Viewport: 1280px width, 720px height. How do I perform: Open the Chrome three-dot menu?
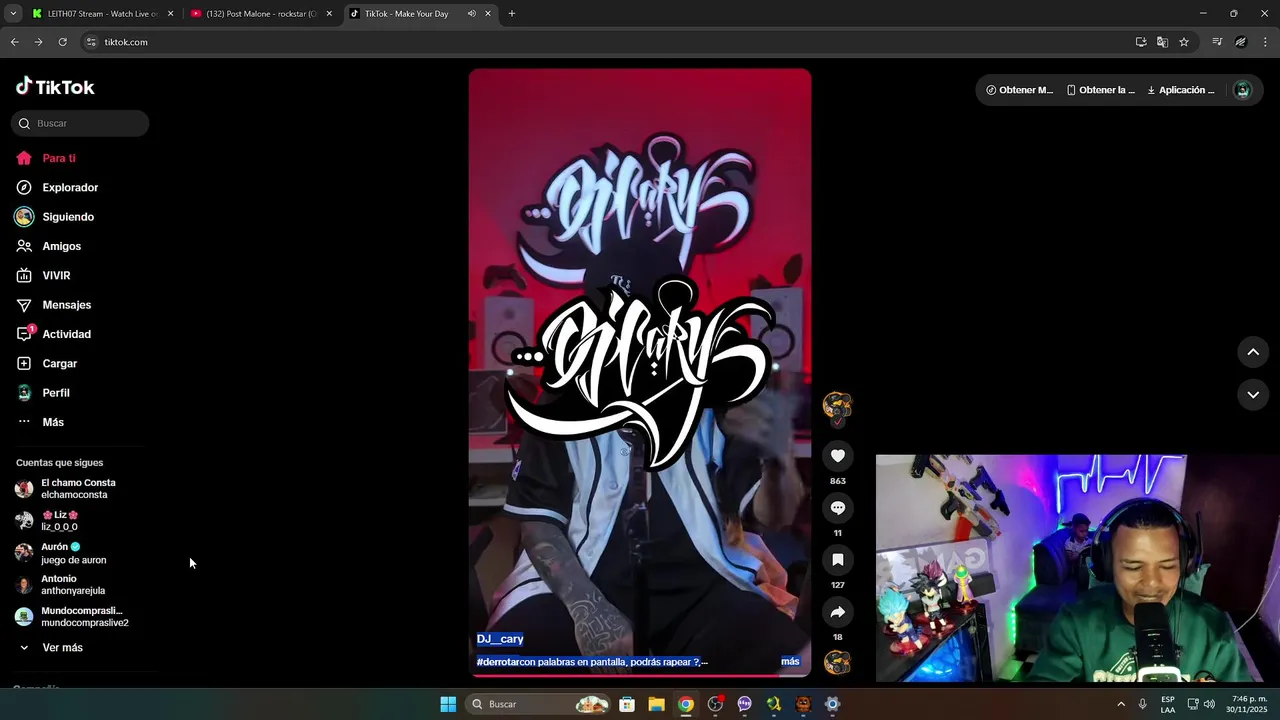pos(1265,42)
